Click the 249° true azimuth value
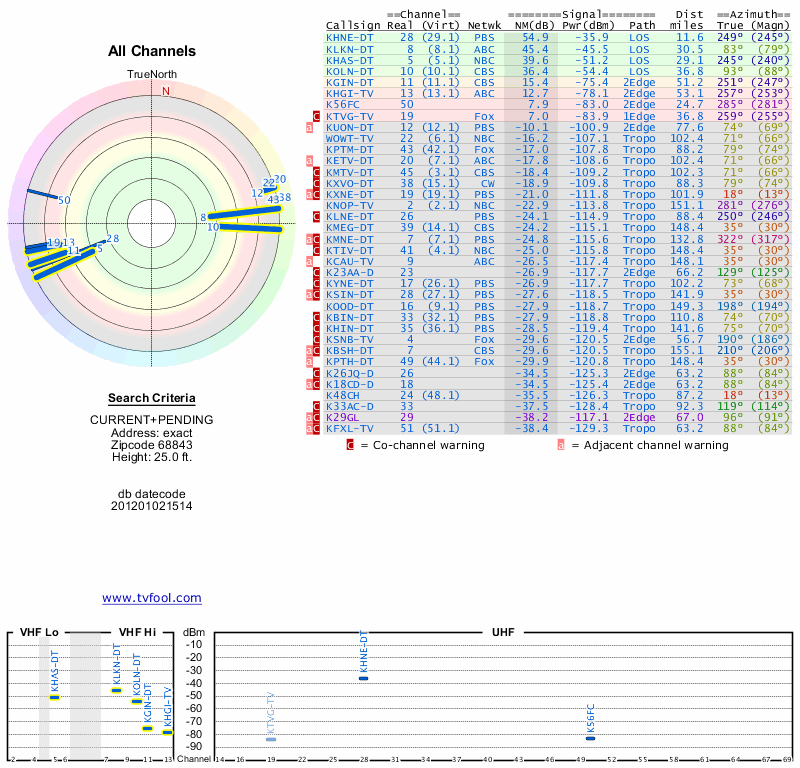This screenshot has height=768, width=800. (x=730, y=38)
